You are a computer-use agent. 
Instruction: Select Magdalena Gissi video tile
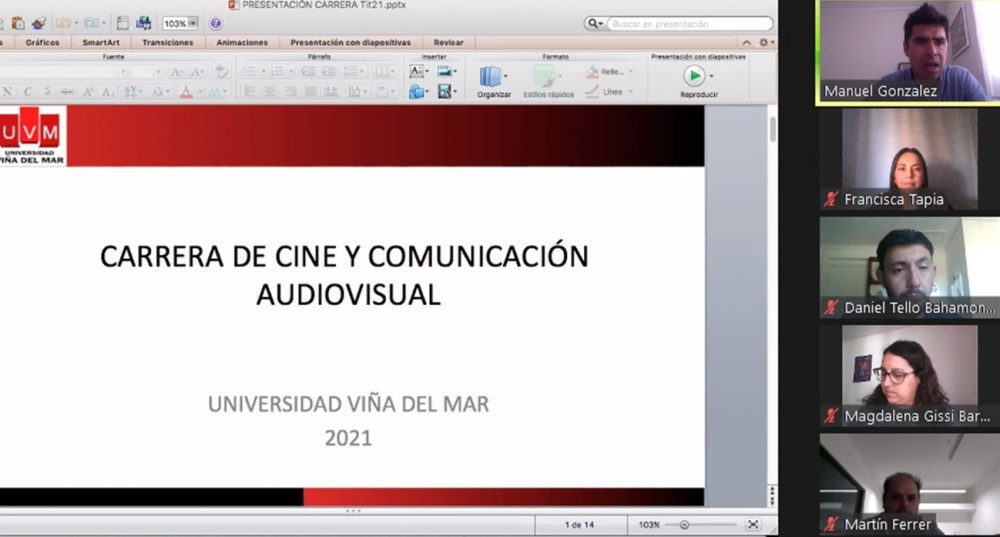point(909,376)
